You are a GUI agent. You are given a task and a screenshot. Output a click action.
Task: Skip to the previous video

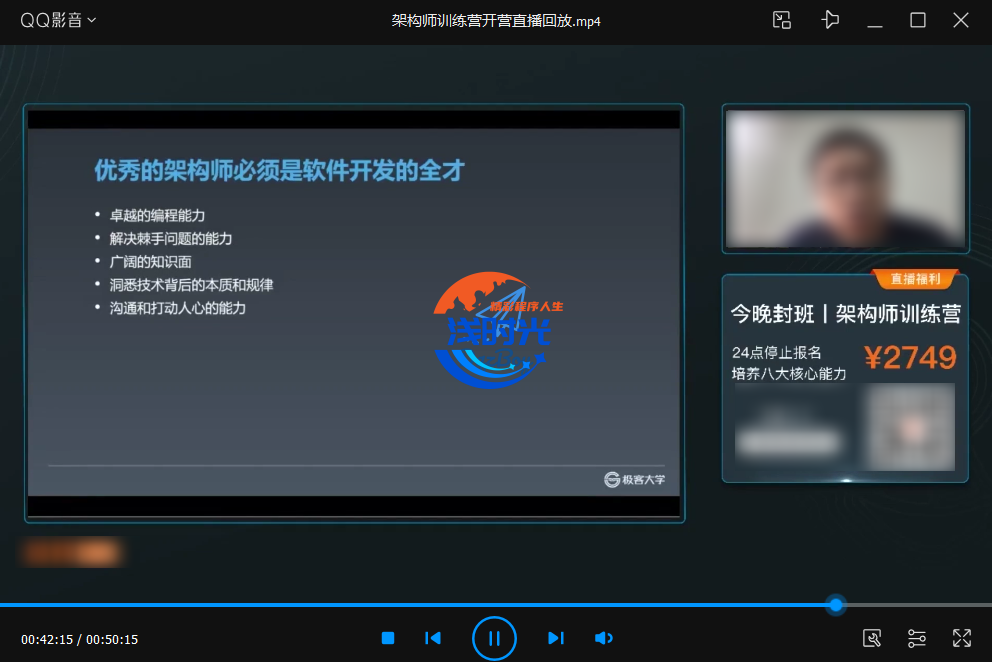pyautogui.click(x=433, y=638)
